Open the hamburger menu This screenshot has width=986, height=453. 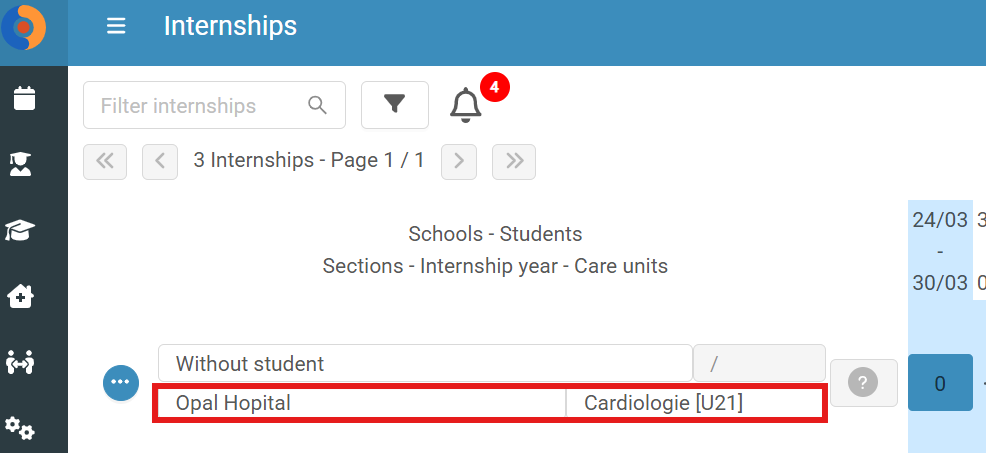[x=116, y=26]
